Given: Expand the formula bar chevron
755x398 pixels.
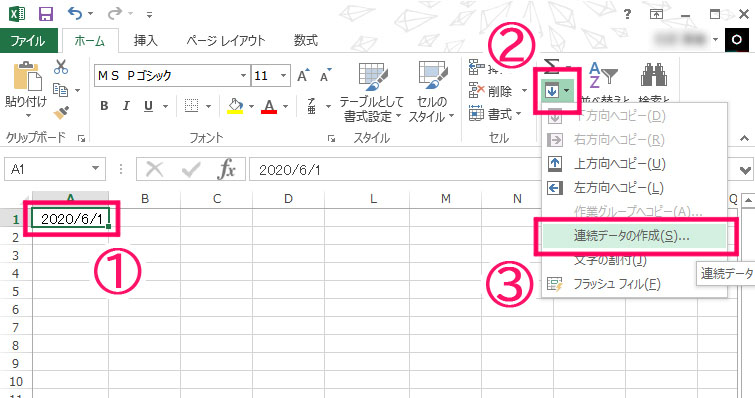Looking at the screenshot, I should [x=745, y=170].
